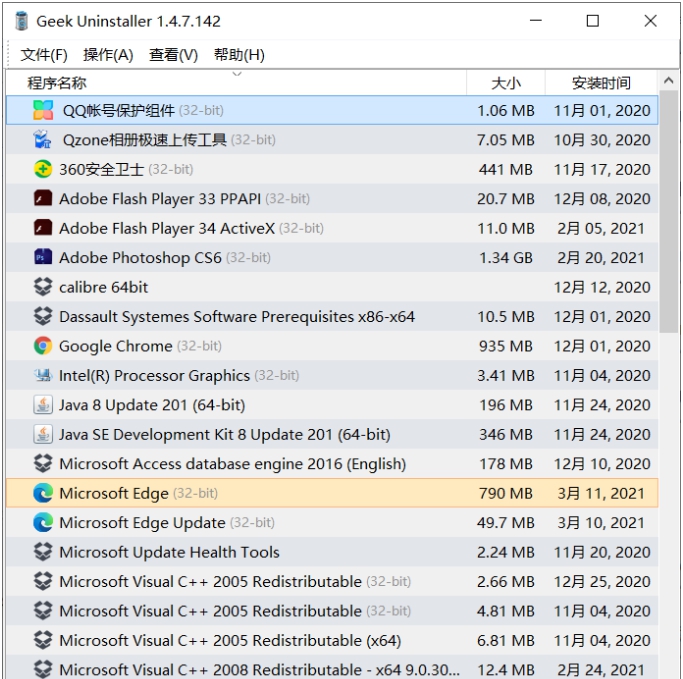Click the 11月 17, 2020 install date

[602, 169]
